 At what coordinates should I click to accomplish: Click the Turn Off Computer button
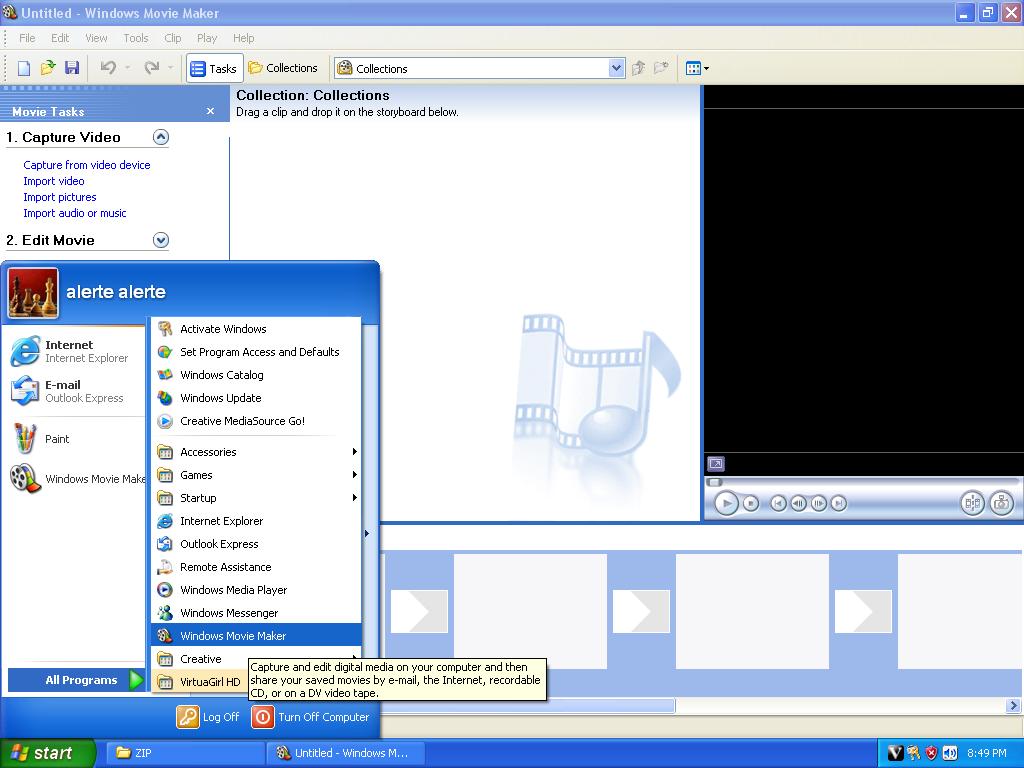pos(311,717)
